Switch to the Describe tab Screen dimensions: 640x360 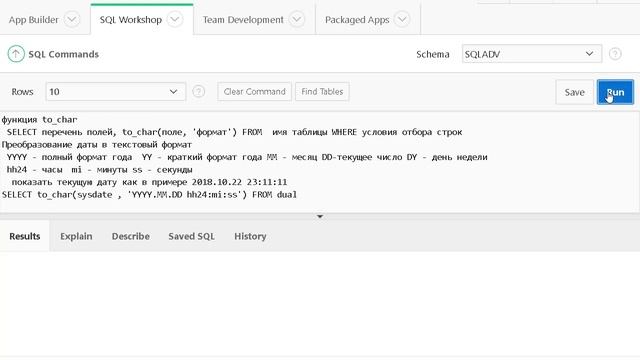131,236
